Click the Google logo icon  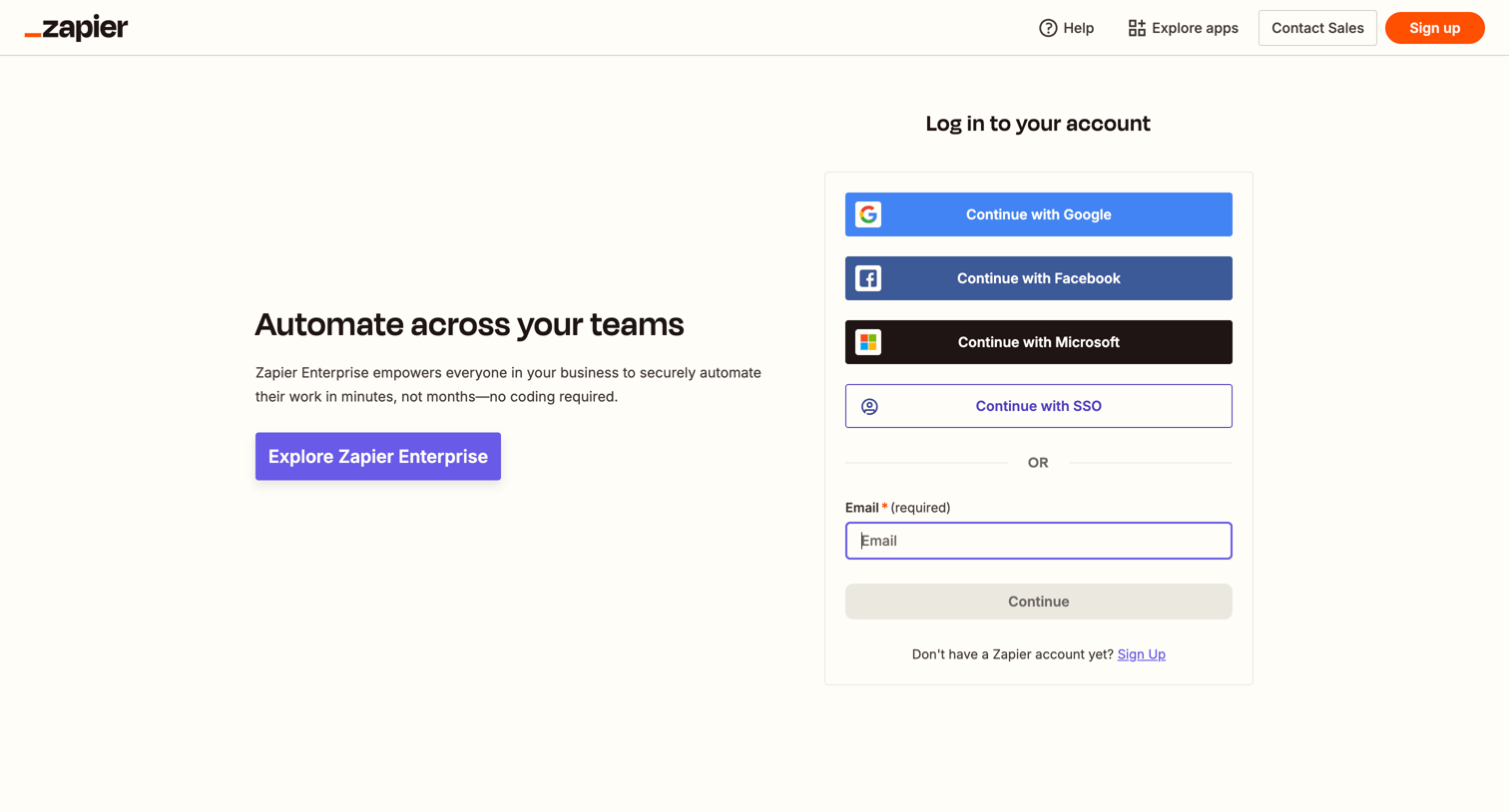click(868, 214)
